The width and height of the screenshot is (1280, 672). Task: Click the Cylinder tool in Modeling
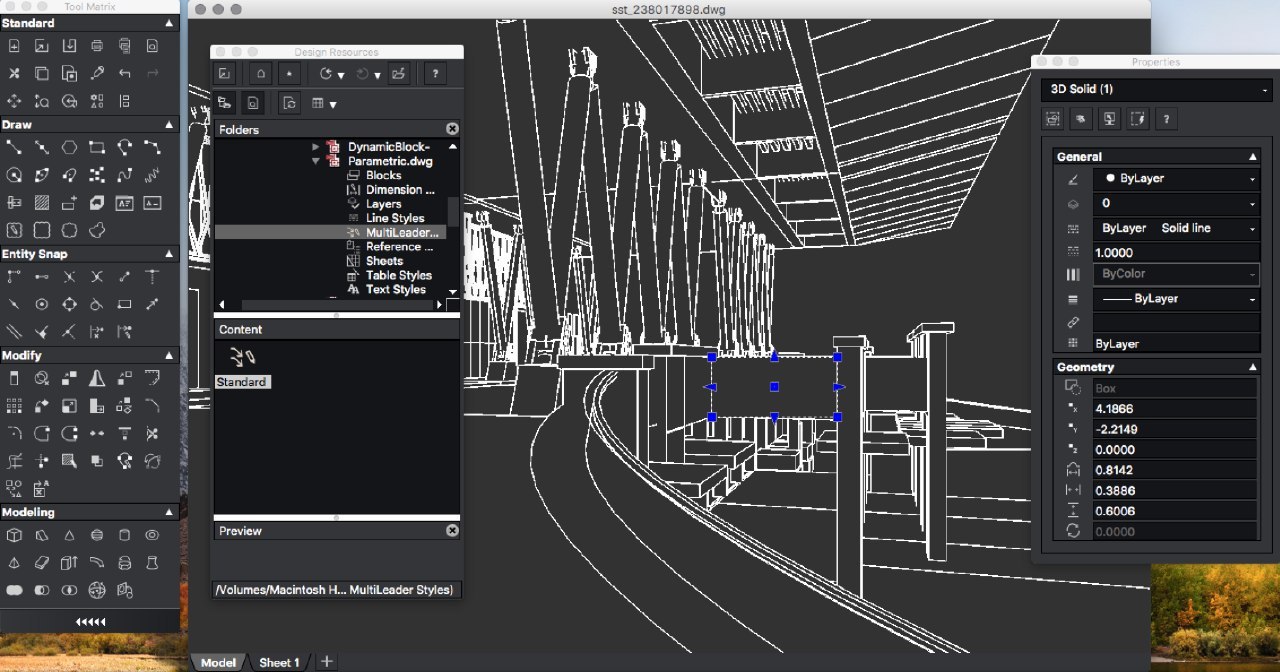pyautogui.click(x=125, y=535)
